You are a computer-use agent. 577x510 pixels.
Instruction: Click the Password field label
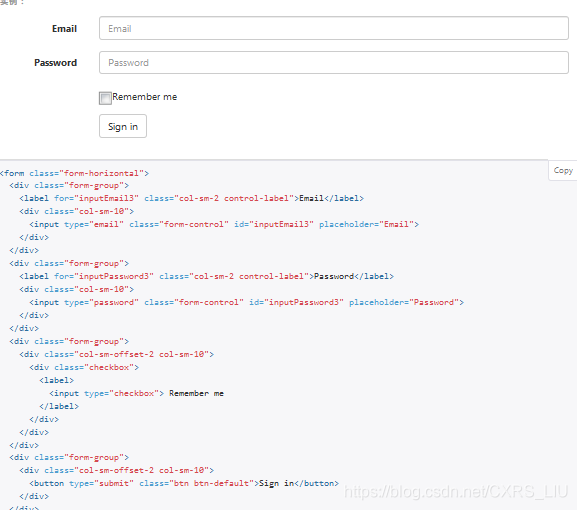coord(56,63)
